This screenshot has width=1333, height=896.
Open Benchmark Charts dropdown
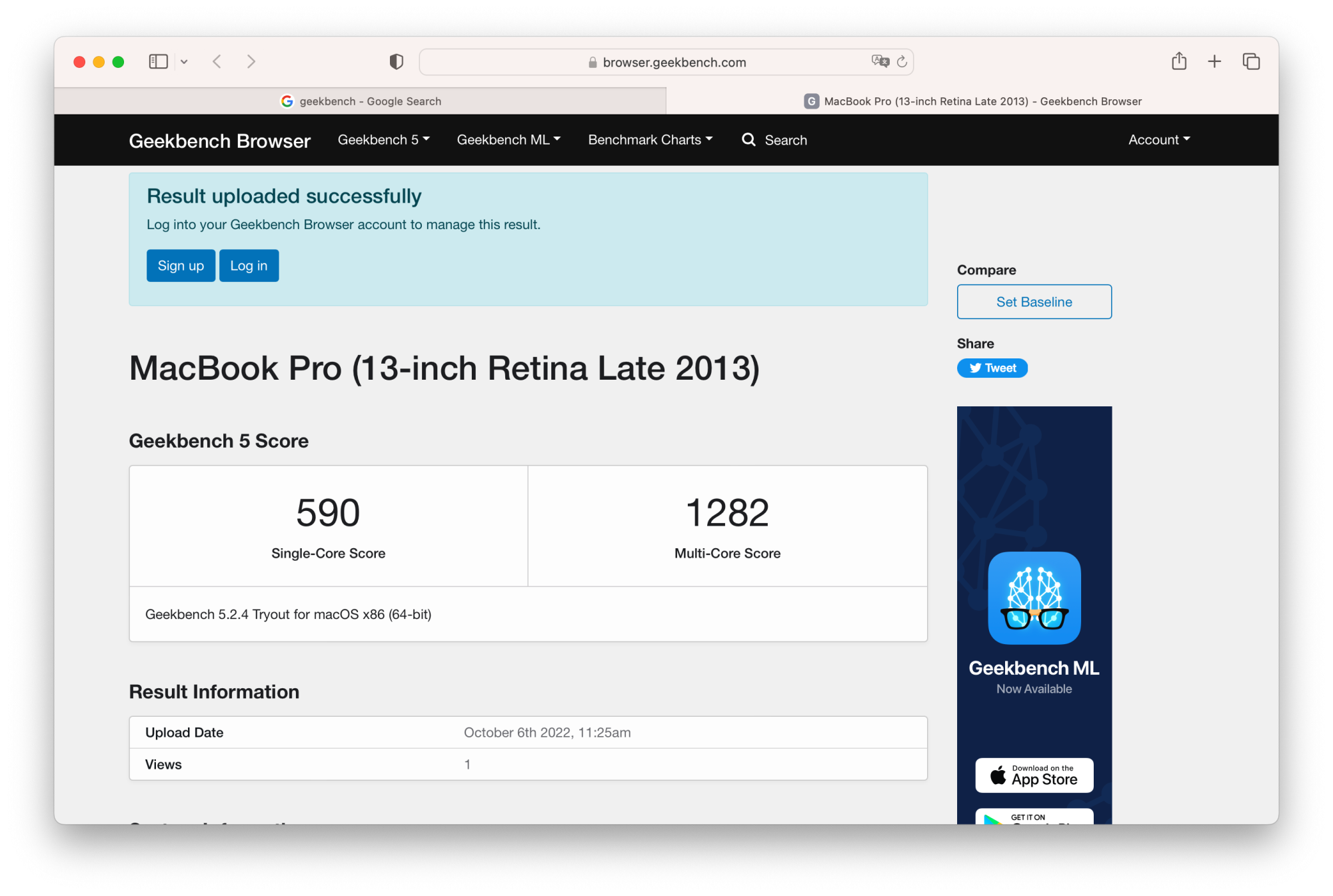[650, 140]
